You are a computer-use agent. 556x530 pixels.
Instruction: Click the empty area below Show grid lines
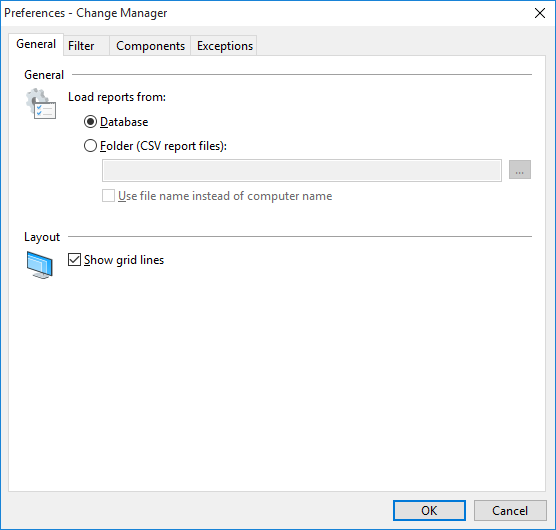(x=277, y=383)
